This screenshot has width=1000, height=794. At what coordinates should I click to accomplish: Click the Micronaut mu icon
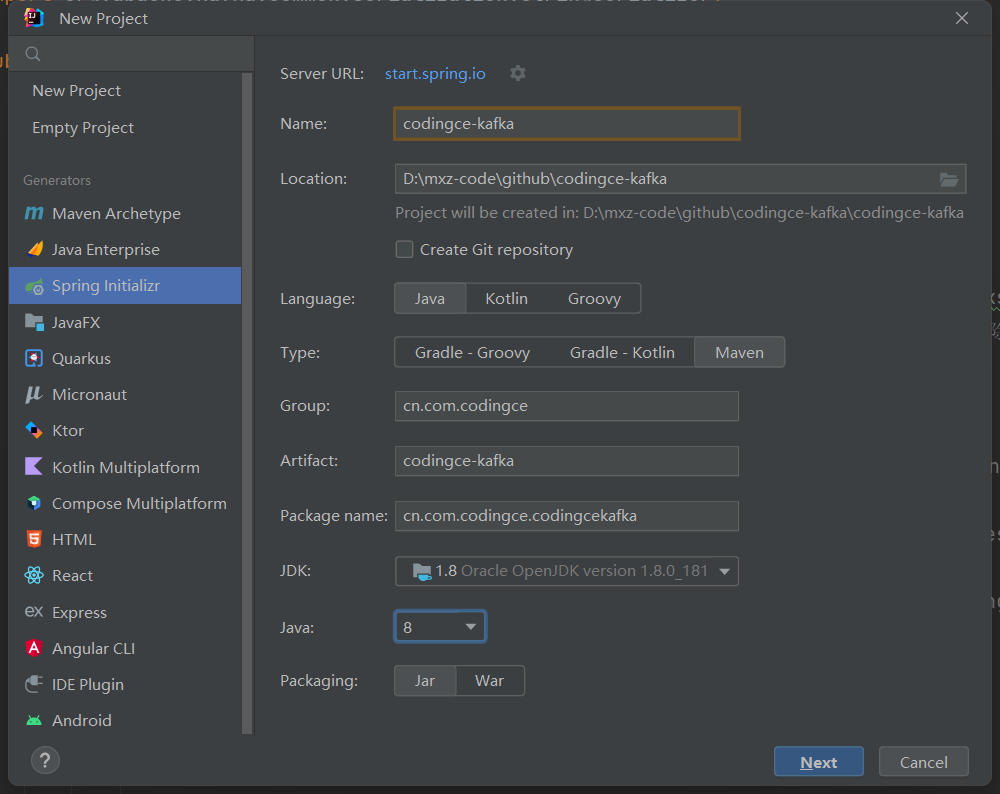tap(34, 395)
